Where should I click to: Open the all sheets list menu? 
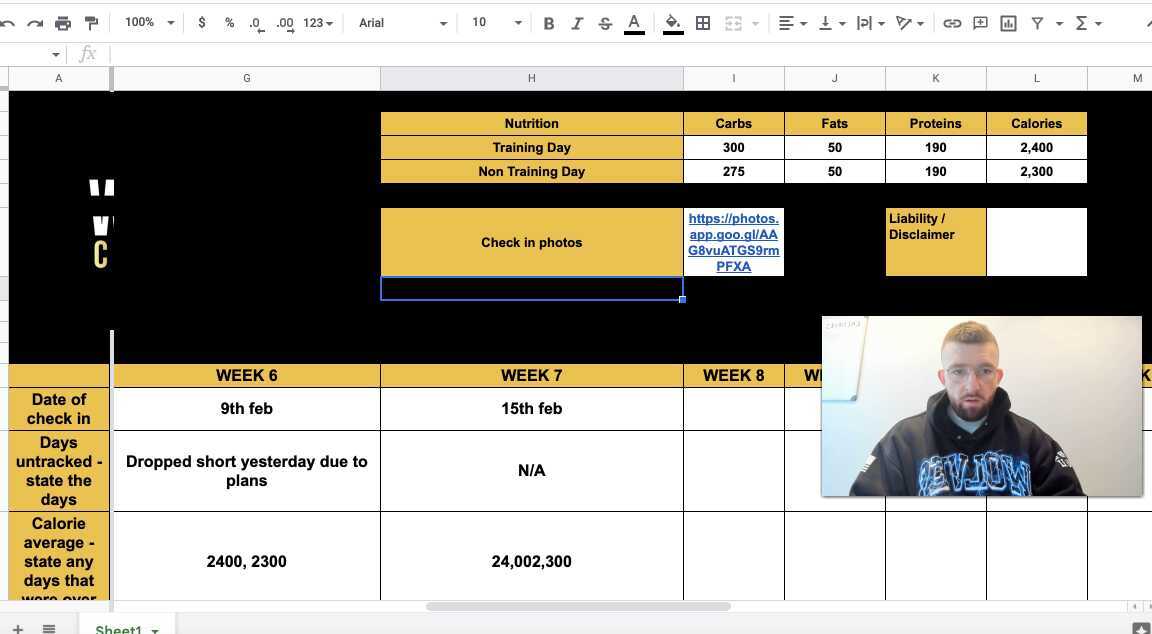coord(48,629)
